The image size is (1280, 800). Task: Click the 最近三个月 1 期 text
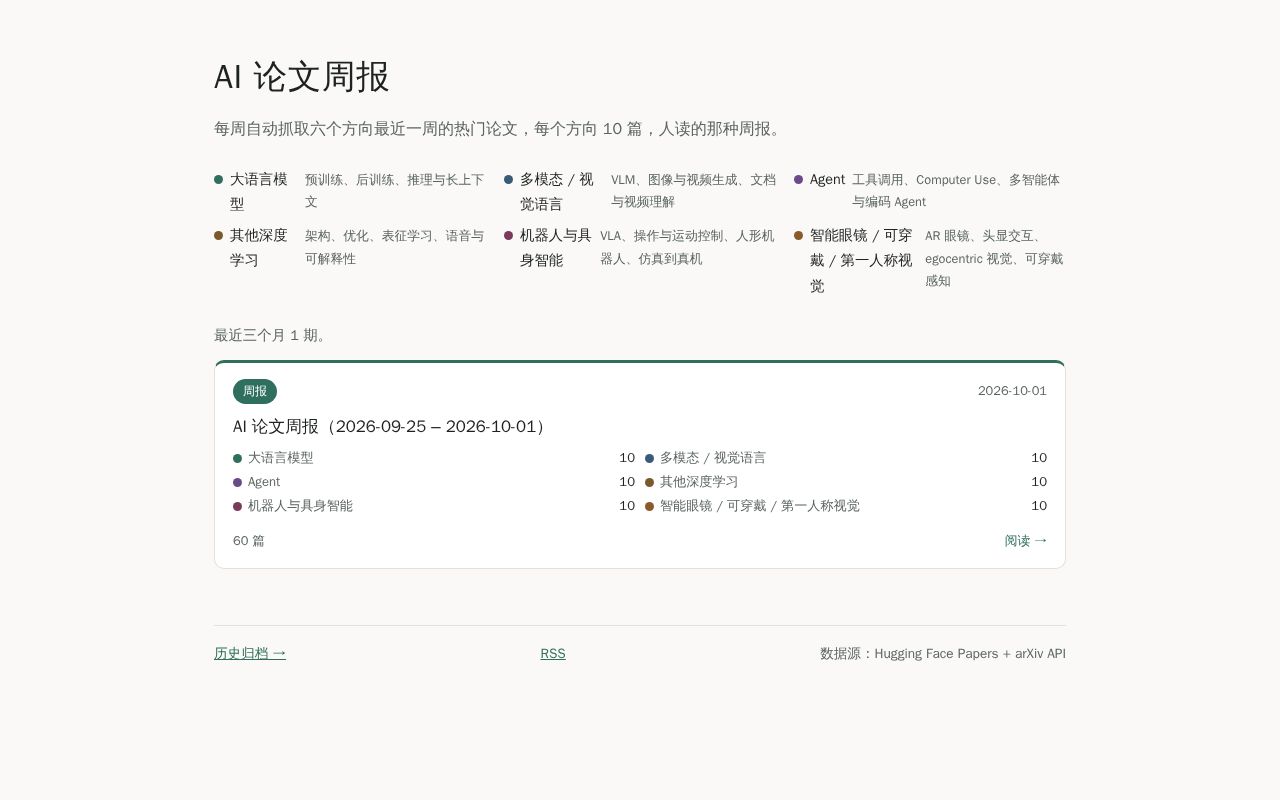click(x=270, y=335)
